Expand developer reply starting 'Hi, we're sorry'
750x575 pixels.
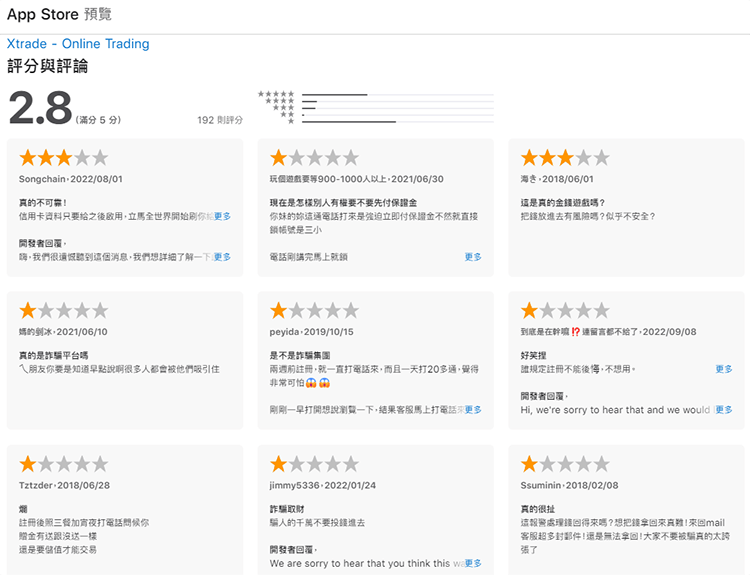[x=724, y=409]
